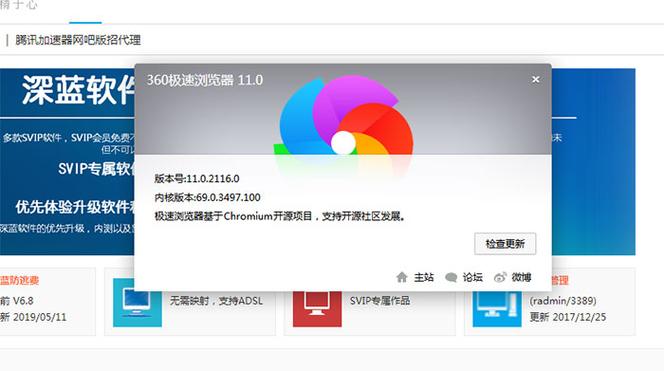
Task: Click the 版本号:11.0.2116.0 text
Action: 196,179
